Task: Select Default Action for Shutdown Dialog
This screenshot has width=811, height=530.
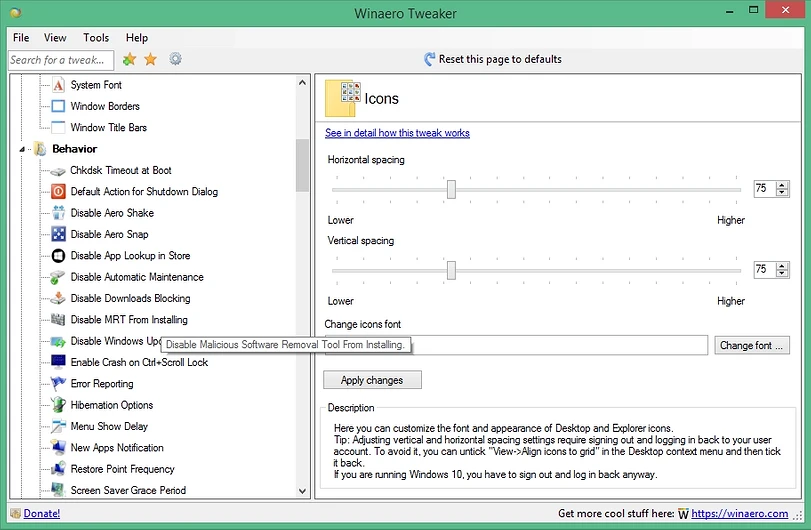Action: 143,191
